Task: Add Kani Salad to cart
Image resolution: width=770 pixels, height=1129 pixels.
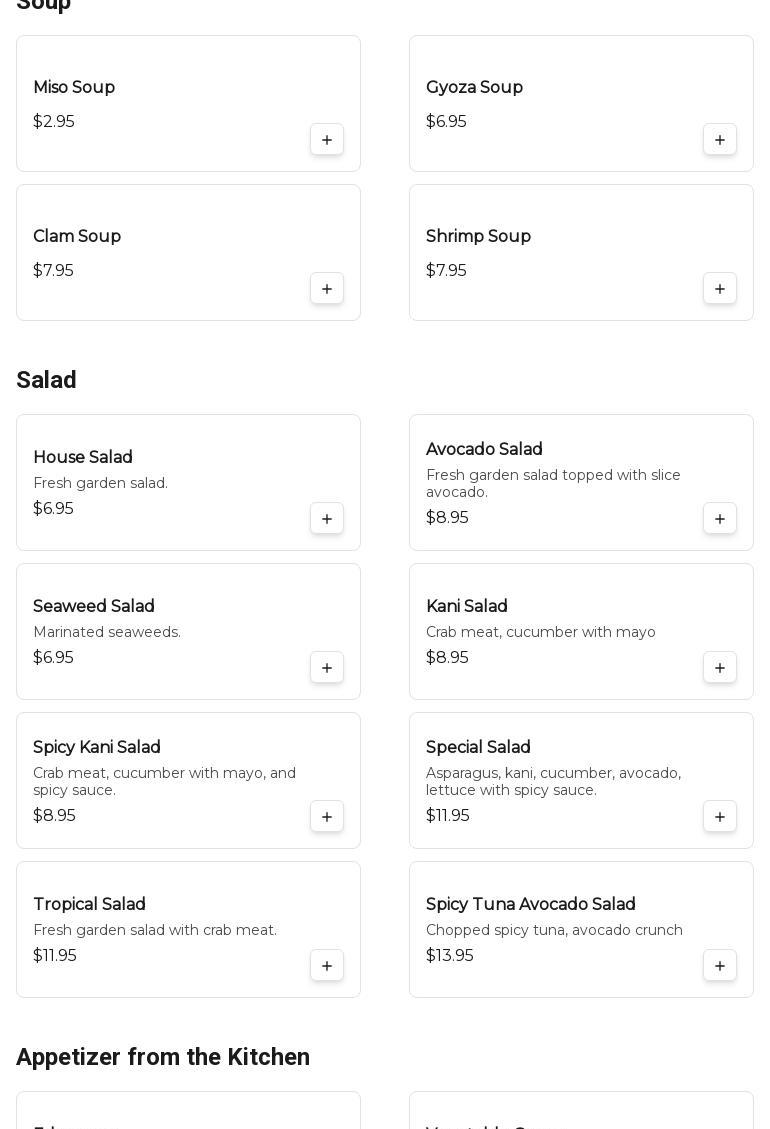Action: tap(720, 668)
